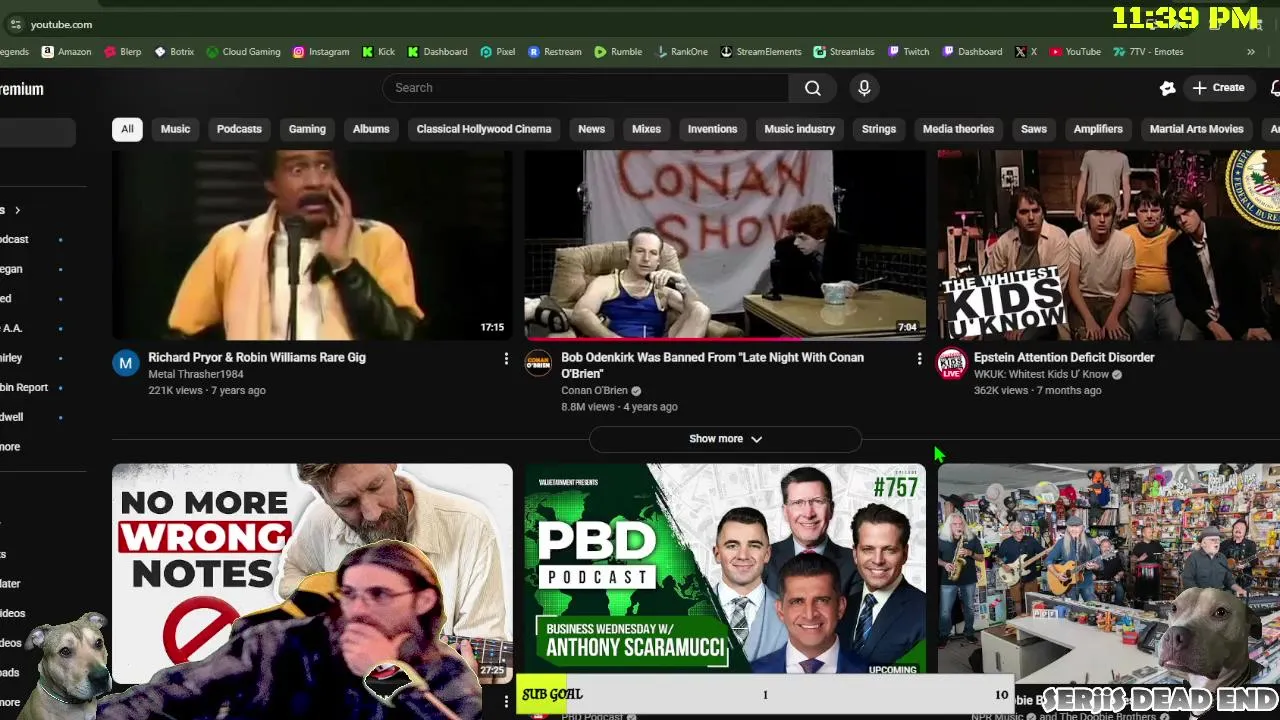The width and height of the screenshot is (1280, 720).
Task: Open the Twitch bookmark
Action: 908,52
